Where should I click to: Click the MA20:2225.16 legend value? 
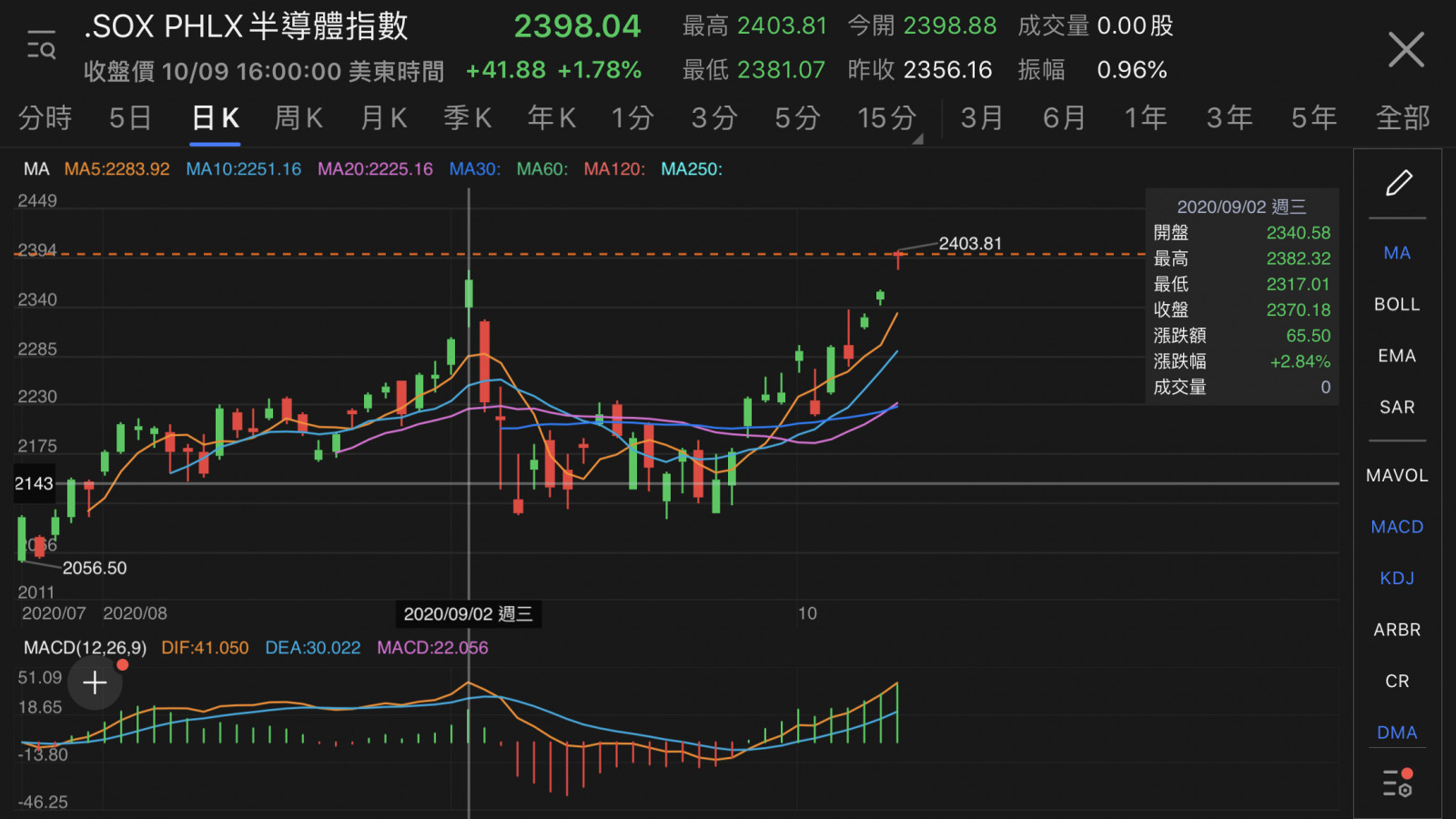pyautogui.click(x=375, y=169)
